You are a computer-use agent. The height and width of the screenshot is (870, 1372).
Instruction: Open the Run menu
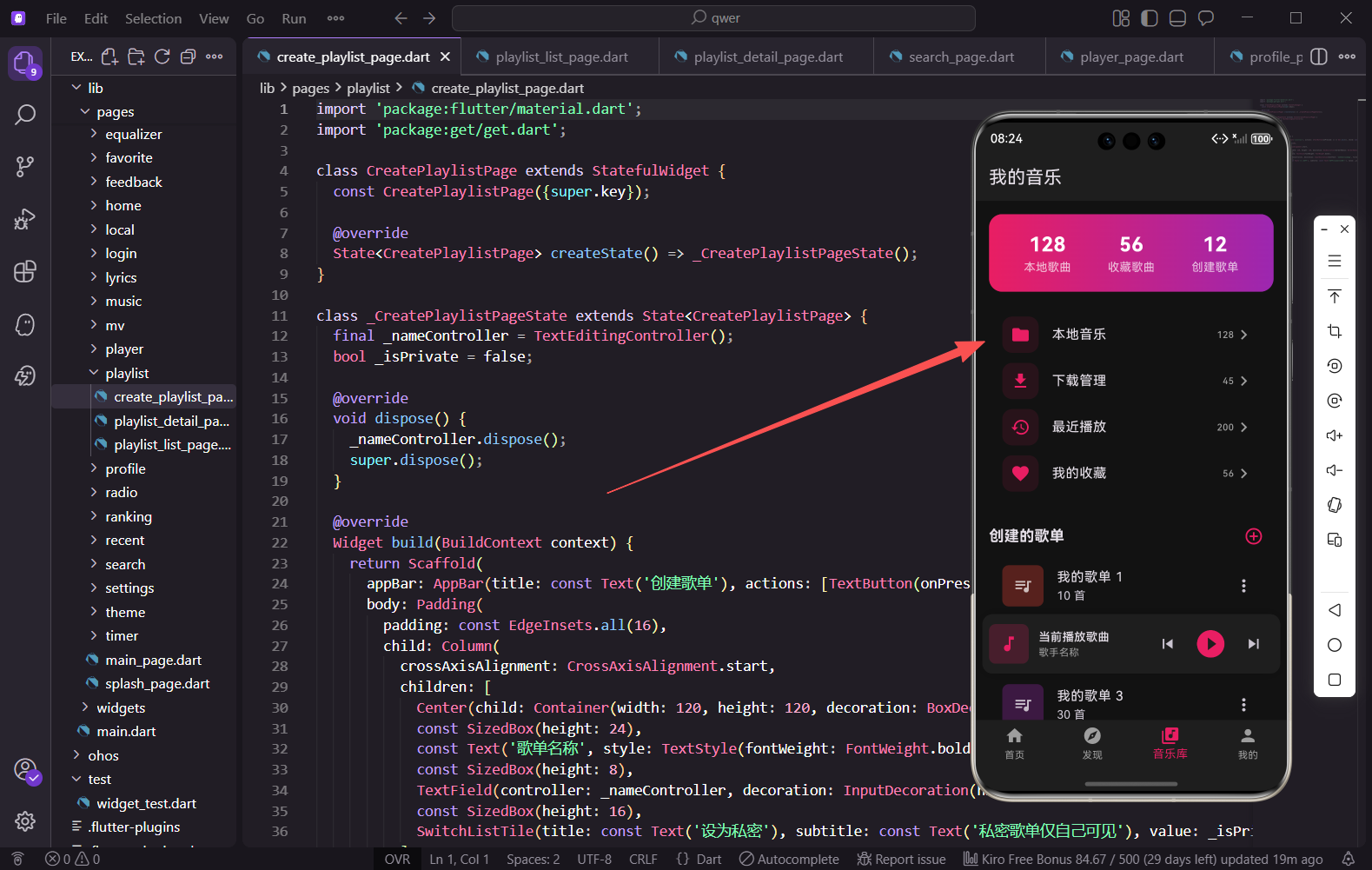[294, 18]
